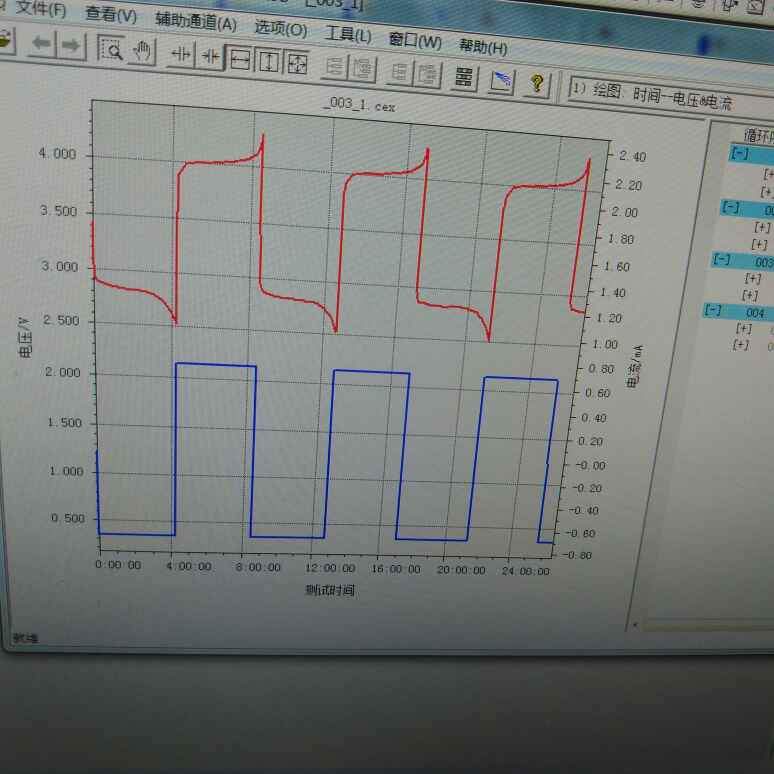
Task: Click the 2.40 current axis tick
Action: [x=633, y=156]
